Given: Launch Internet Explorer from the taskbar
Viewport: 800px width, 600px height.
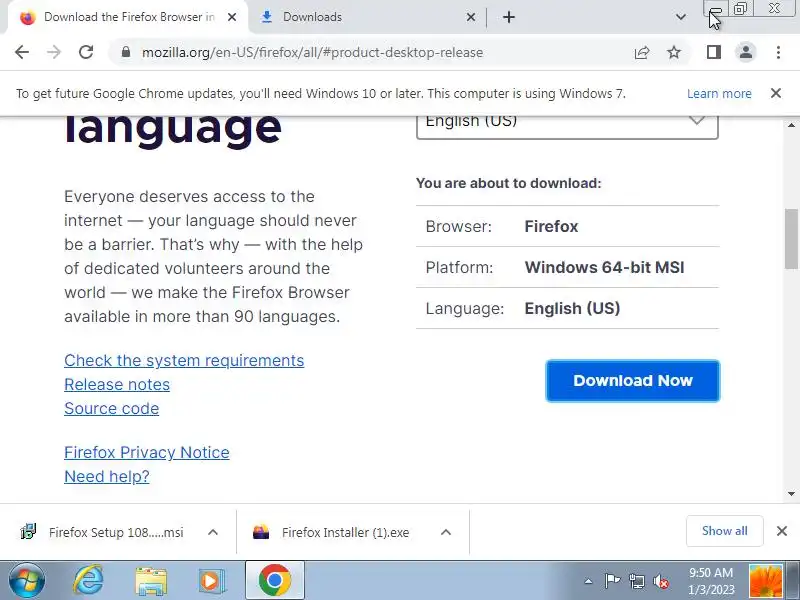Looking at the screenshot, I should pyautogui.click(x=88, y=581).
